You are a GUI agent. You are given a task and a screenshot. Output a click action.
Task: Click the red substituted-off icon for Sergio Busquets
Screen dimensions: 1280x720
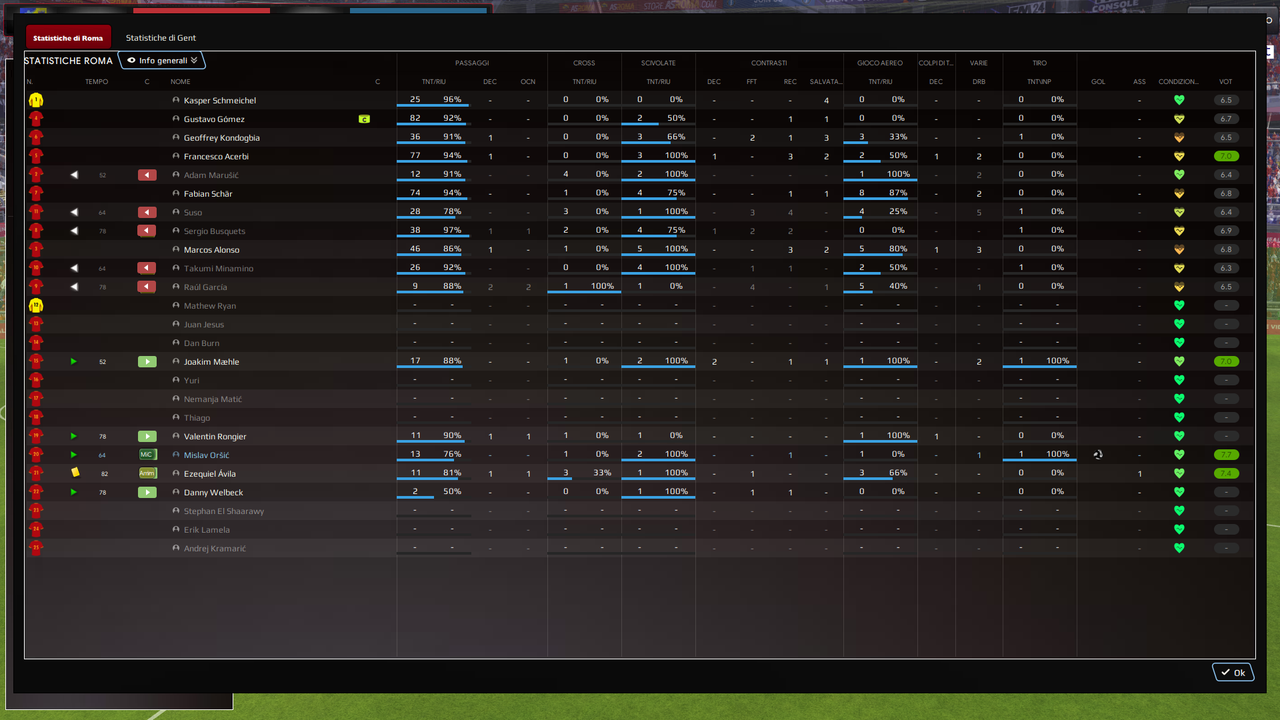pyautogui.click(x=147, y=231)
